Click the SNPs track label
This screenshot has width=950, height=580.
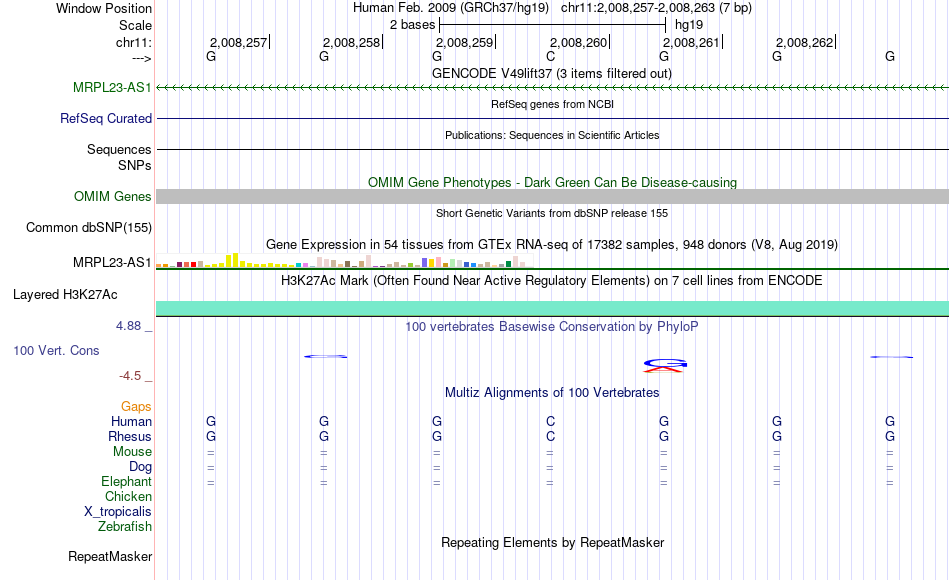(135, 165)
